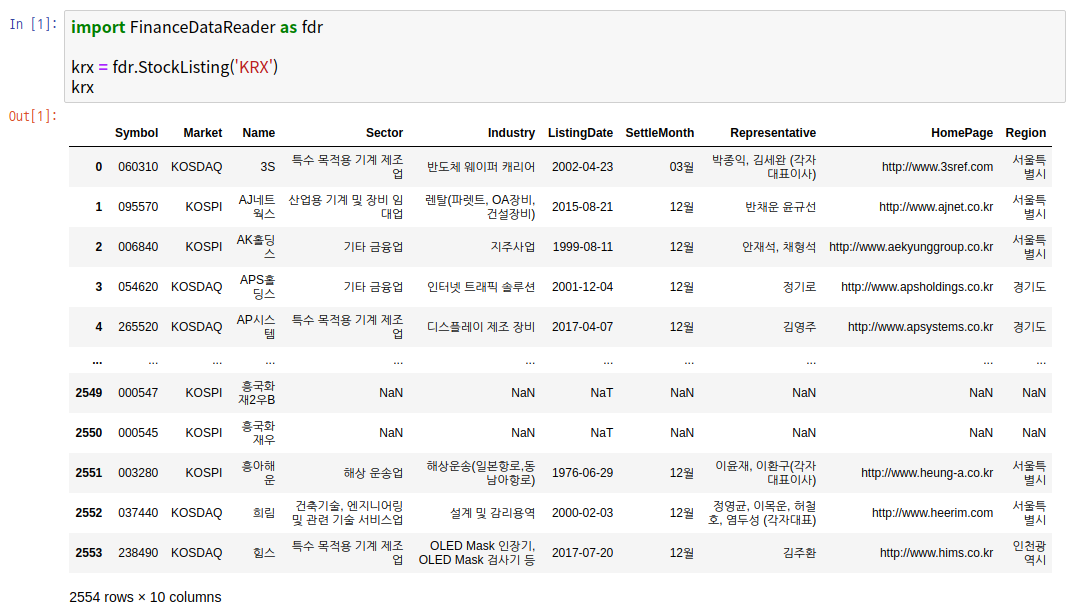Screen dimensions: 1074x615
Task: Select symbol cell 037440
Action: click(x=138, y=513)
